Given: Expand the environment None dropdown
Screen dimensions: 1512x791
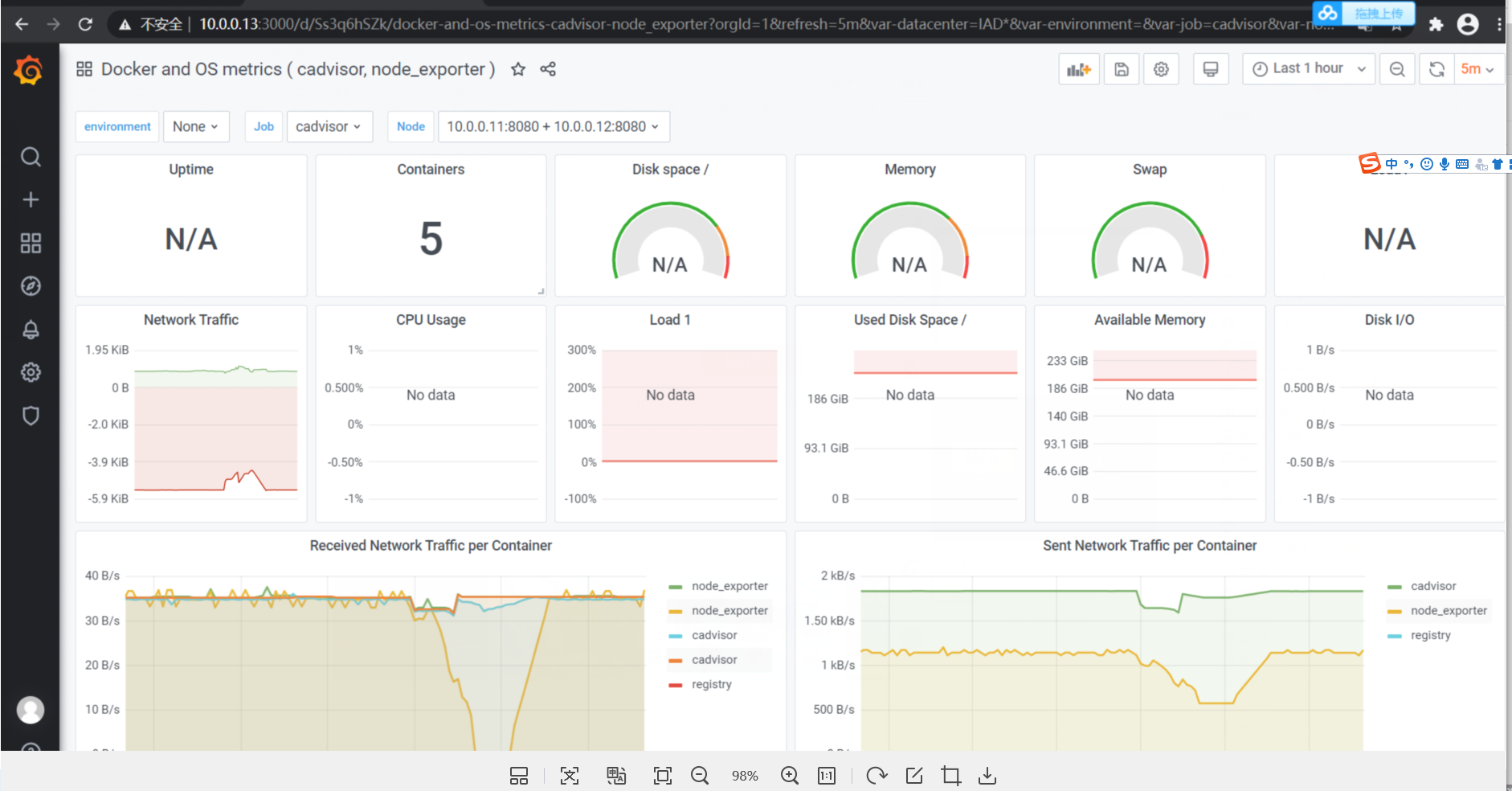Looking at the screenshot, I should (x=196, y=126).
